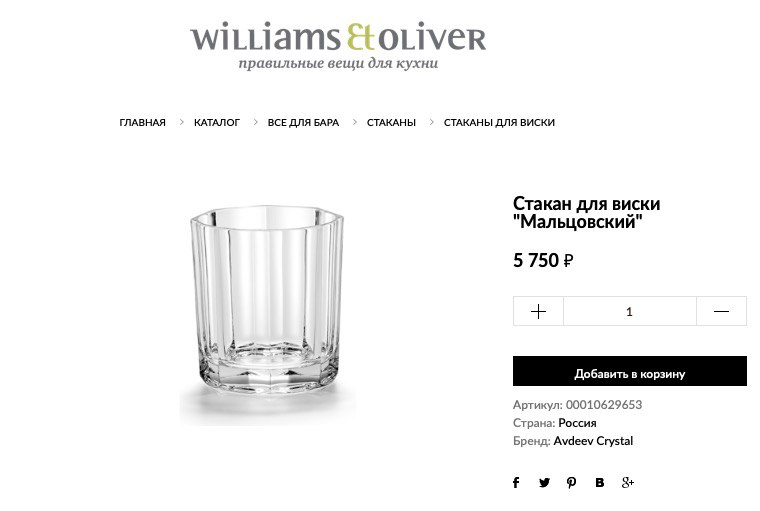
Task: Go to ГЛАВНАЯ breadcrumb
Action: click(142, 123)
